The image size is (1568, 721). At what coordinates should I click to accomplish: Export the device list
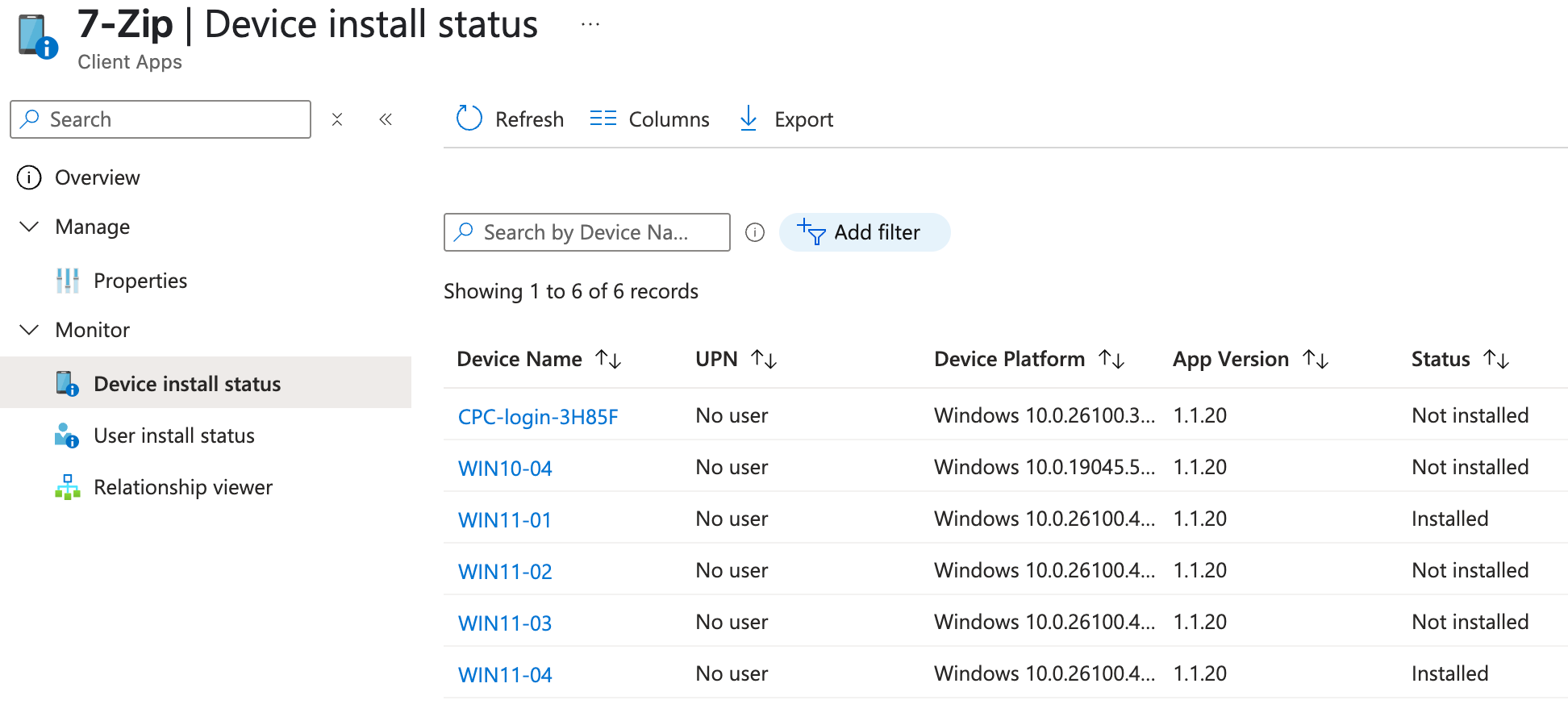pyautogui.click(x=786, y=119)
